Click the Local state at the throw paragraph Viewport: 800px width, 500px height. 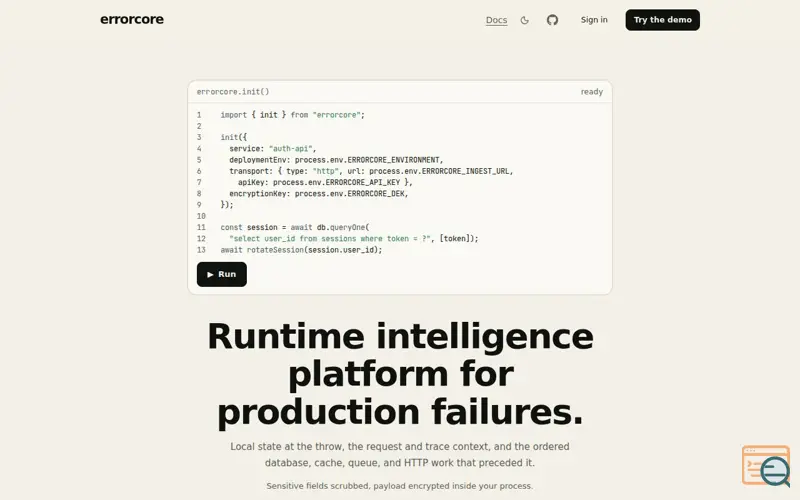click(399, 455)
